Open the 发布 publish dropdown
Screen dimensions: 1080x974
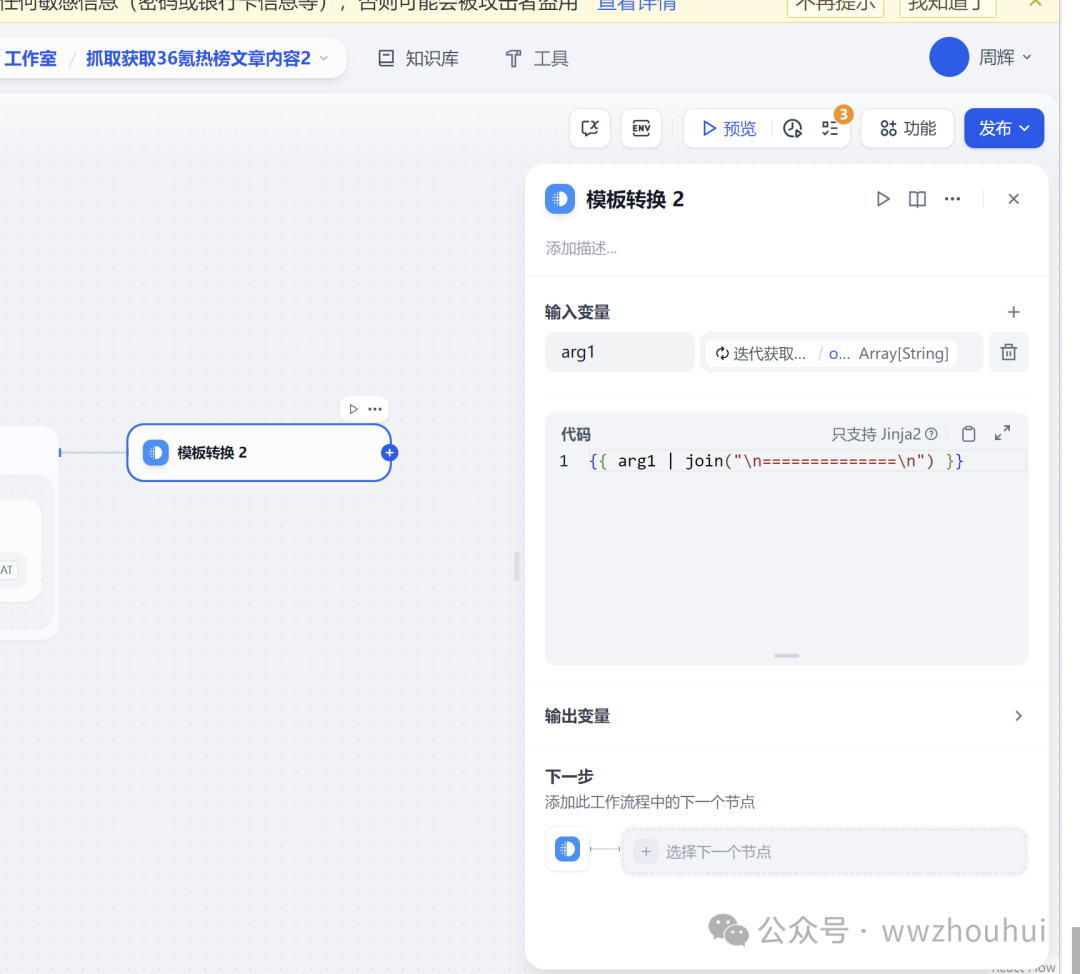[x=1004, y=128]
